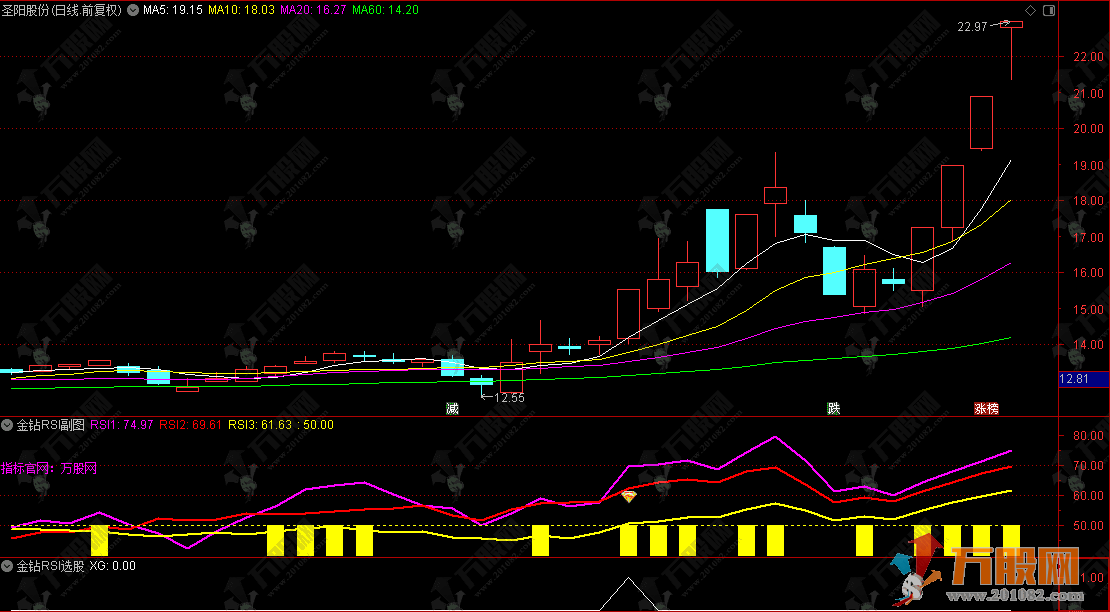Screen dimensions: 1110x612
Task: Open the main chart indicator dropdown beside 圣阳股份
Action: [132, 10]
